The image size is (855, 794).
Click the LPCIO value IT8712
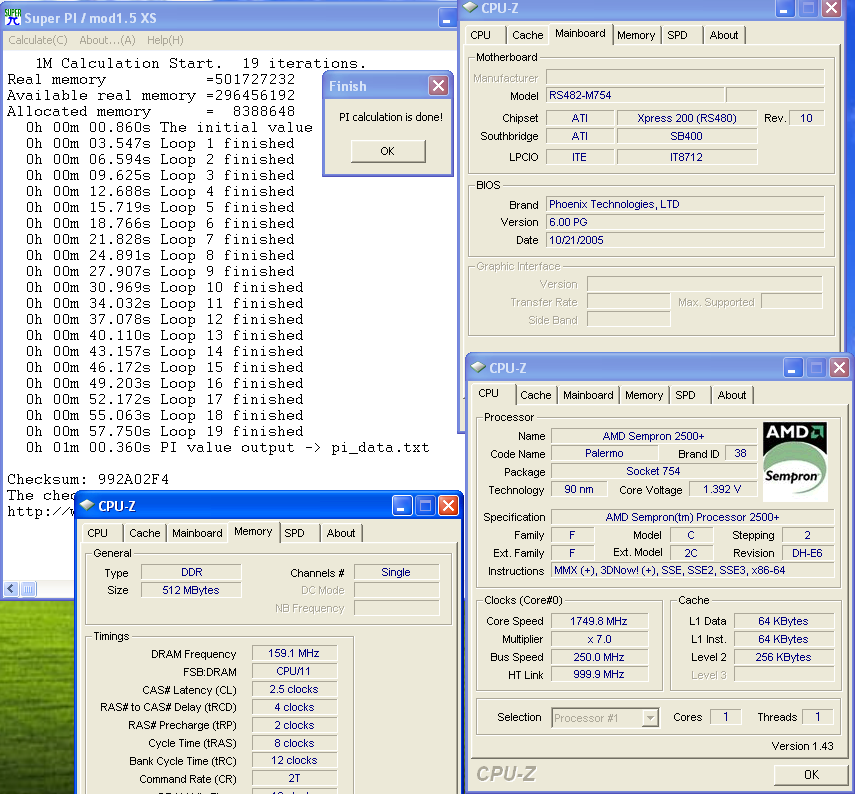(x=687, y=157)
